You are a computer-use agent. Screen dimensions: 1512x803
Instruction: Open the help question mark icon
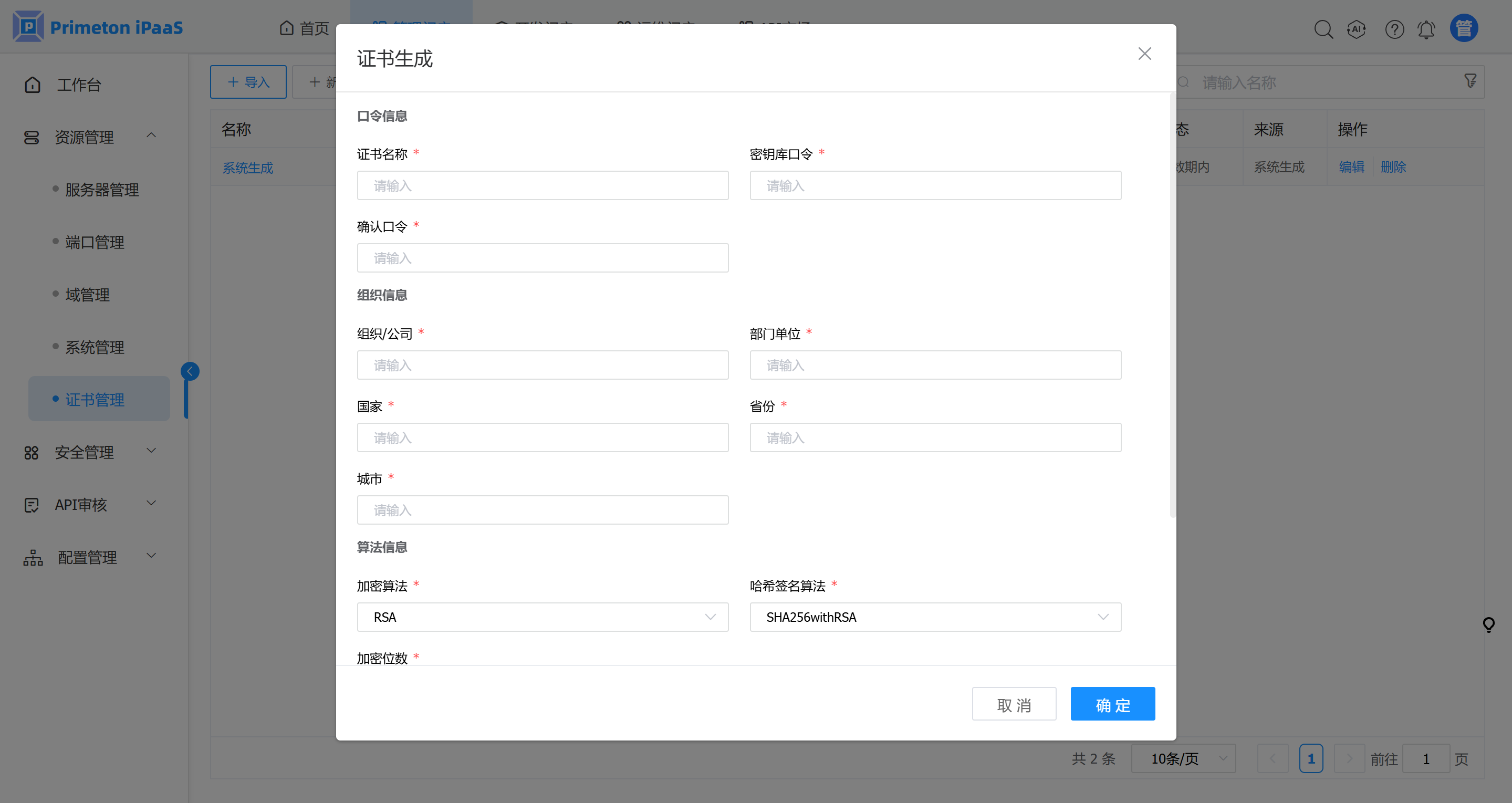[1394, 29]
